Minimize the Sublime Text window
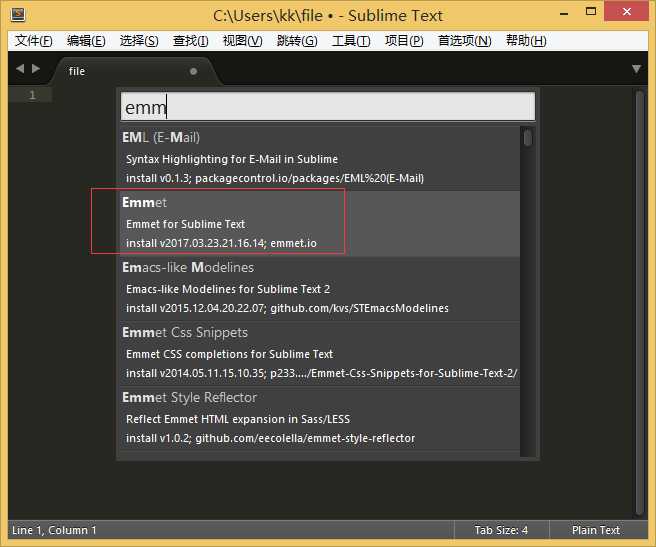The image size is (656, 547). [564, 13]
